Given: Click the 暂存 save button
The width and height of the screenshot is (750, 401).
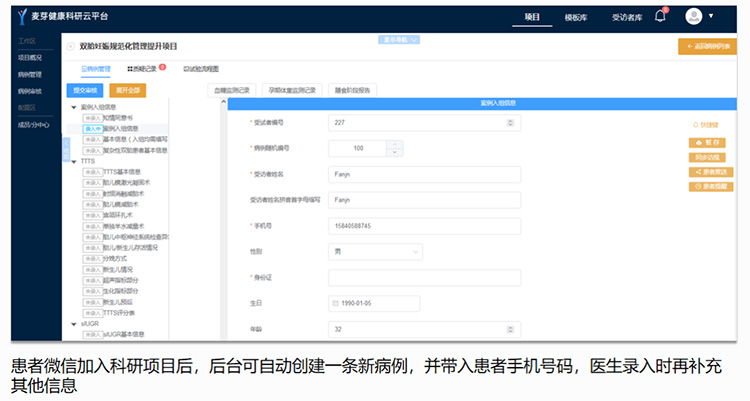Looking at the screenshot, I should click(707, 143).
